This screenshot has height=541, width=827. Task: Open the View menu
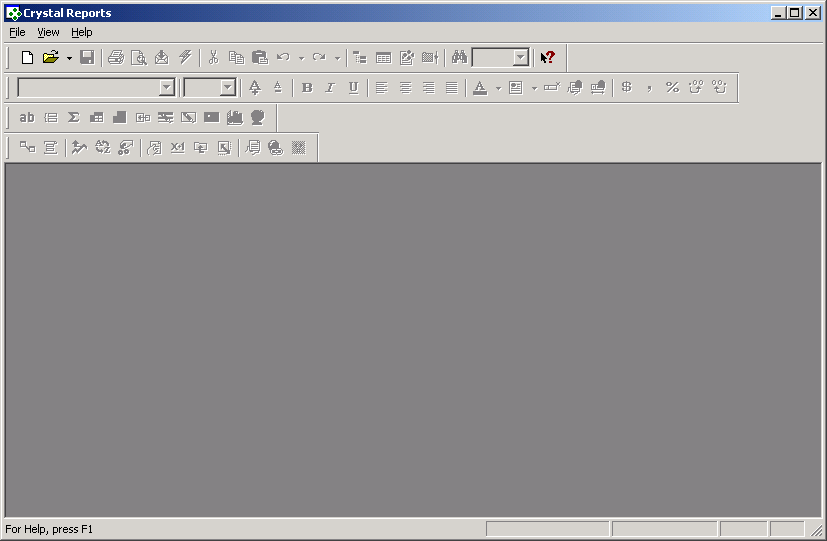click(x=48, y=33)
